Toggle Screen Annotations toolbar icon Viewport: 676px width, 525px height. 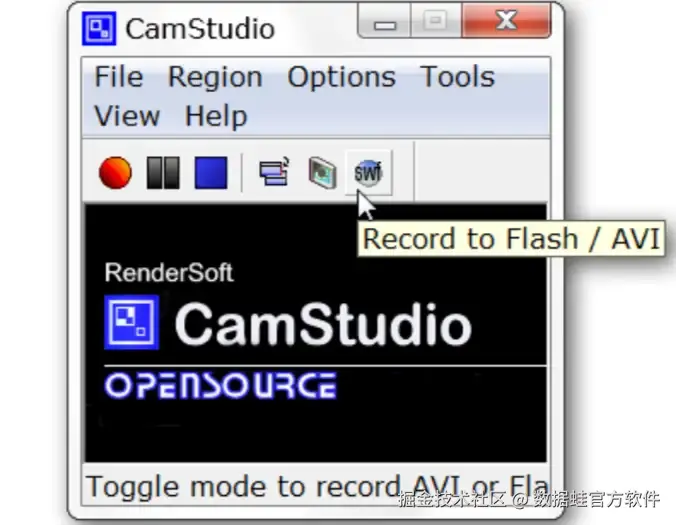click(x=274, y=172)
